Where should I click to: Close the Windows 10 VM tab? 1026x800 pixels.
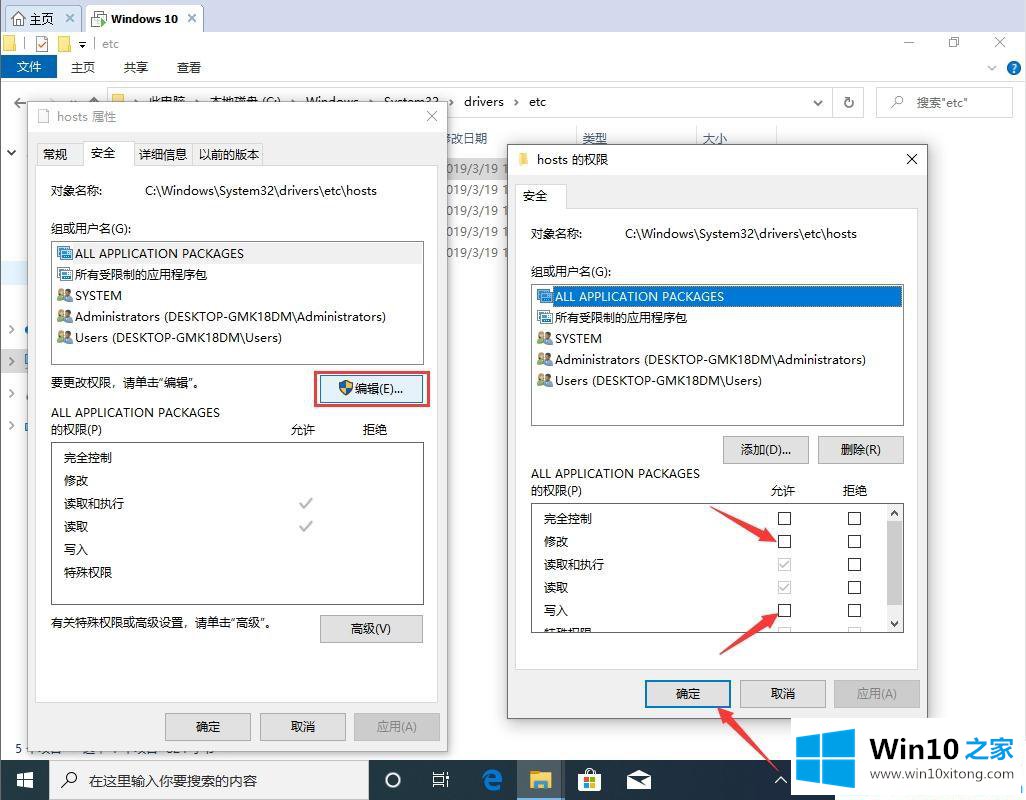192,18
